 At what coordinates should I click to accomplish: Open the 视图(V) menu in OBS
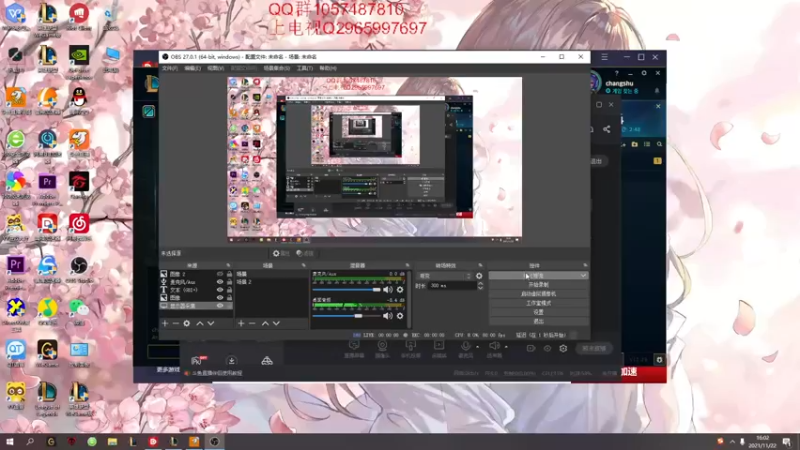(215, 68)
